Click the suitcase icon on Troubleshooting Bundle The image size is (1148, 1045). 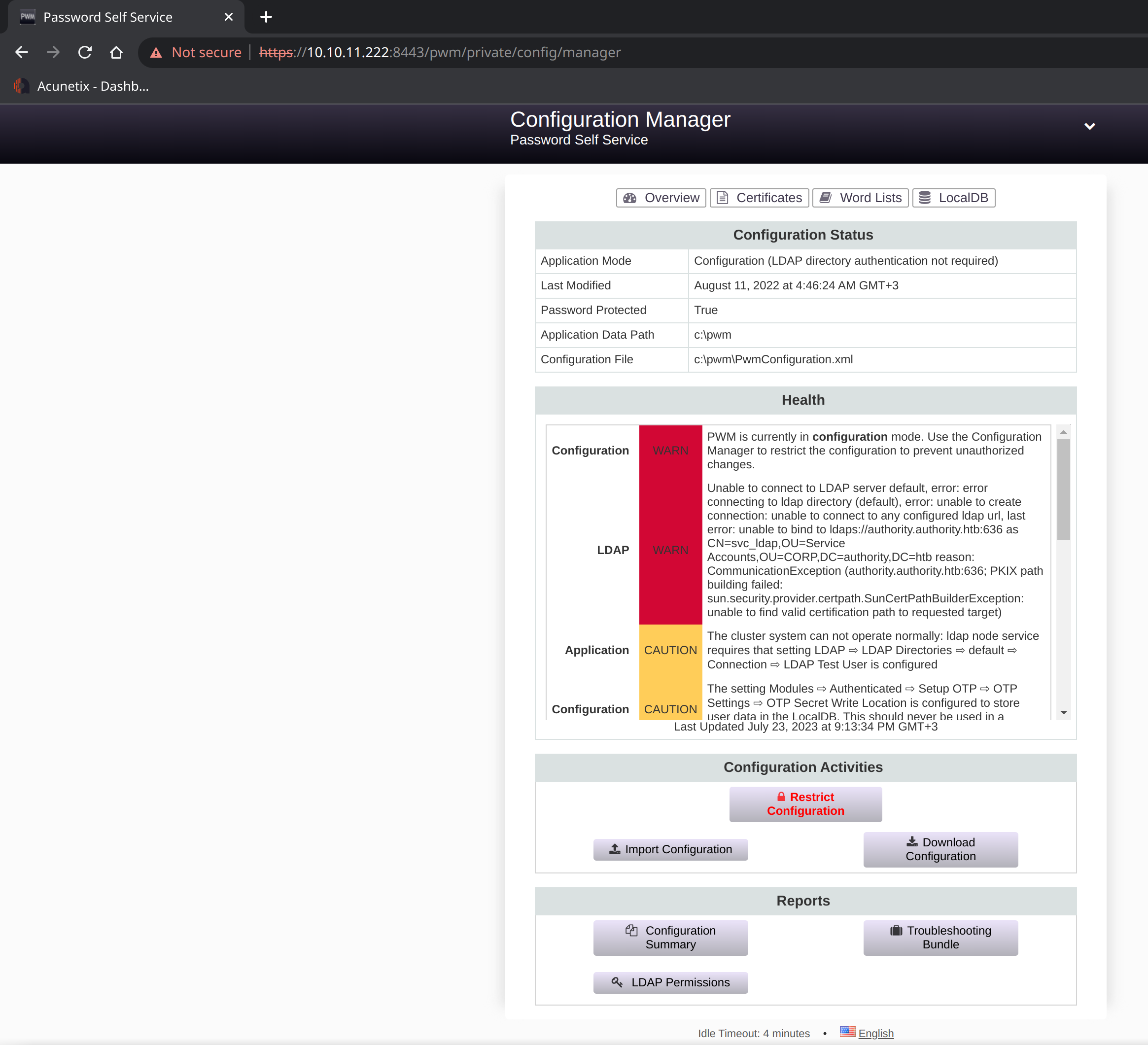coord(896,931)
